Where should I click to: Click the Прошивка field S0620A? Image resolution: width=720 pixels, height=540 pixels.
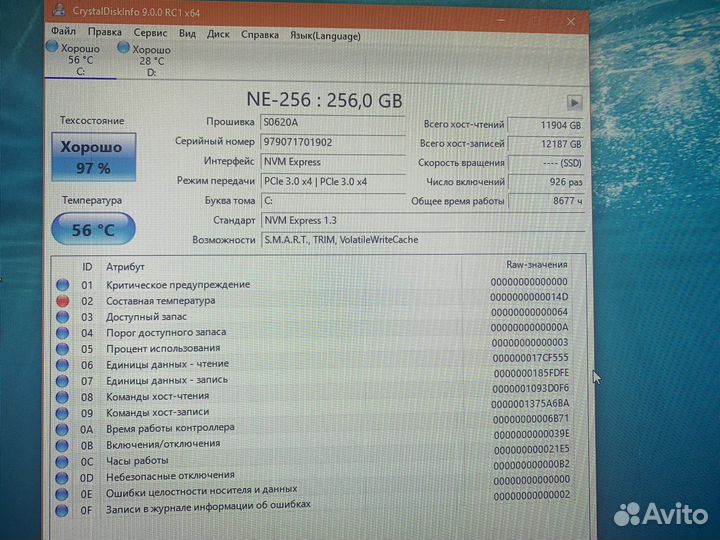[x=333, y=123]
